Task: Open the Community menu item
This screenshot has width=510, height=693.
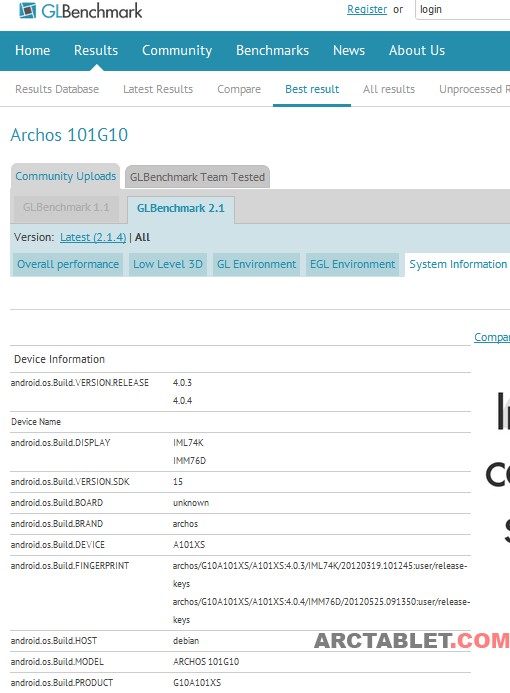Action: (x=177, y=51)
